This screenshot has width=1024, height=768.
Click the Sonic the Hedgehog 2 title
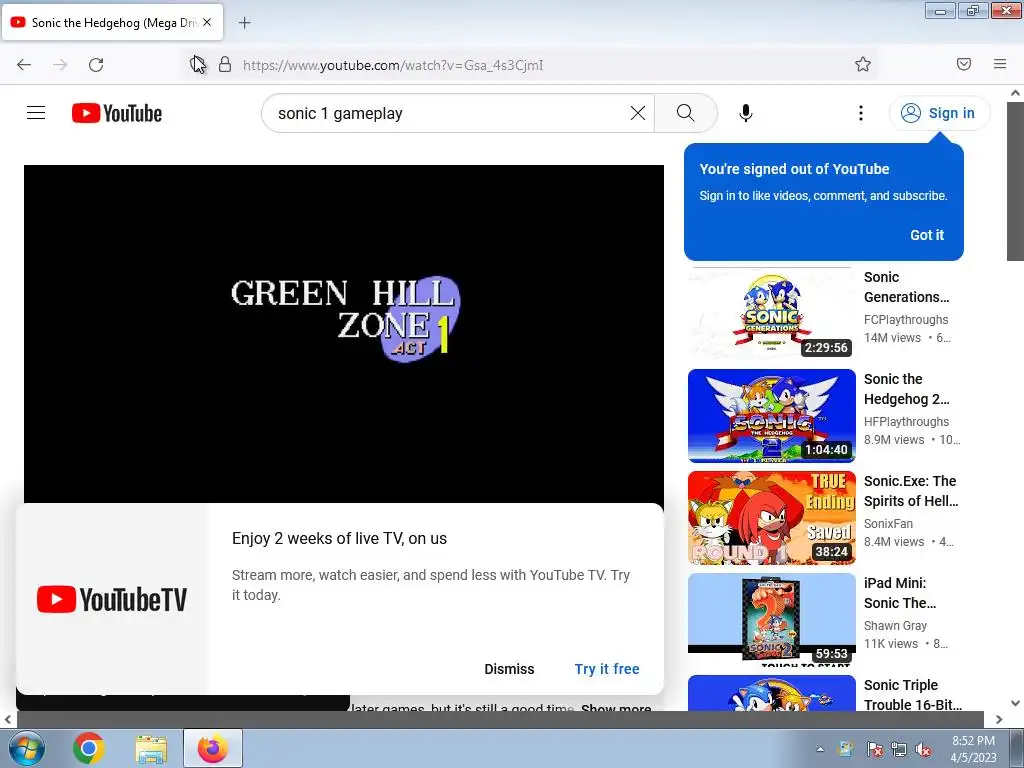pyautogui.click(x=906, y=389)
